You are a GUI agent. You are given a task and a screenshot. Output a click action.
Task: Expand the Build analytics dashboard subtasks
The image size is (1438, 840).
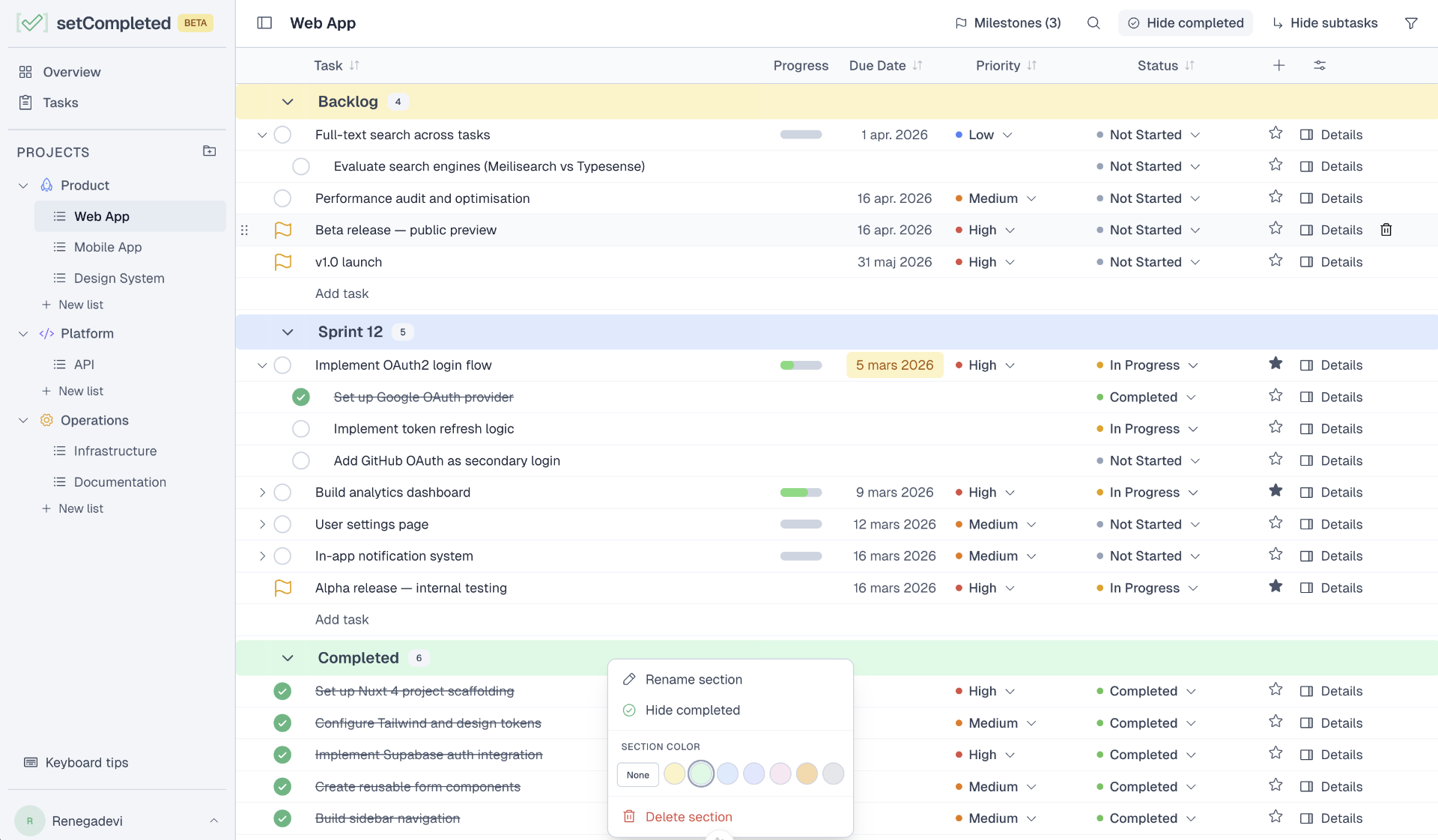click(x=262, y=492)
